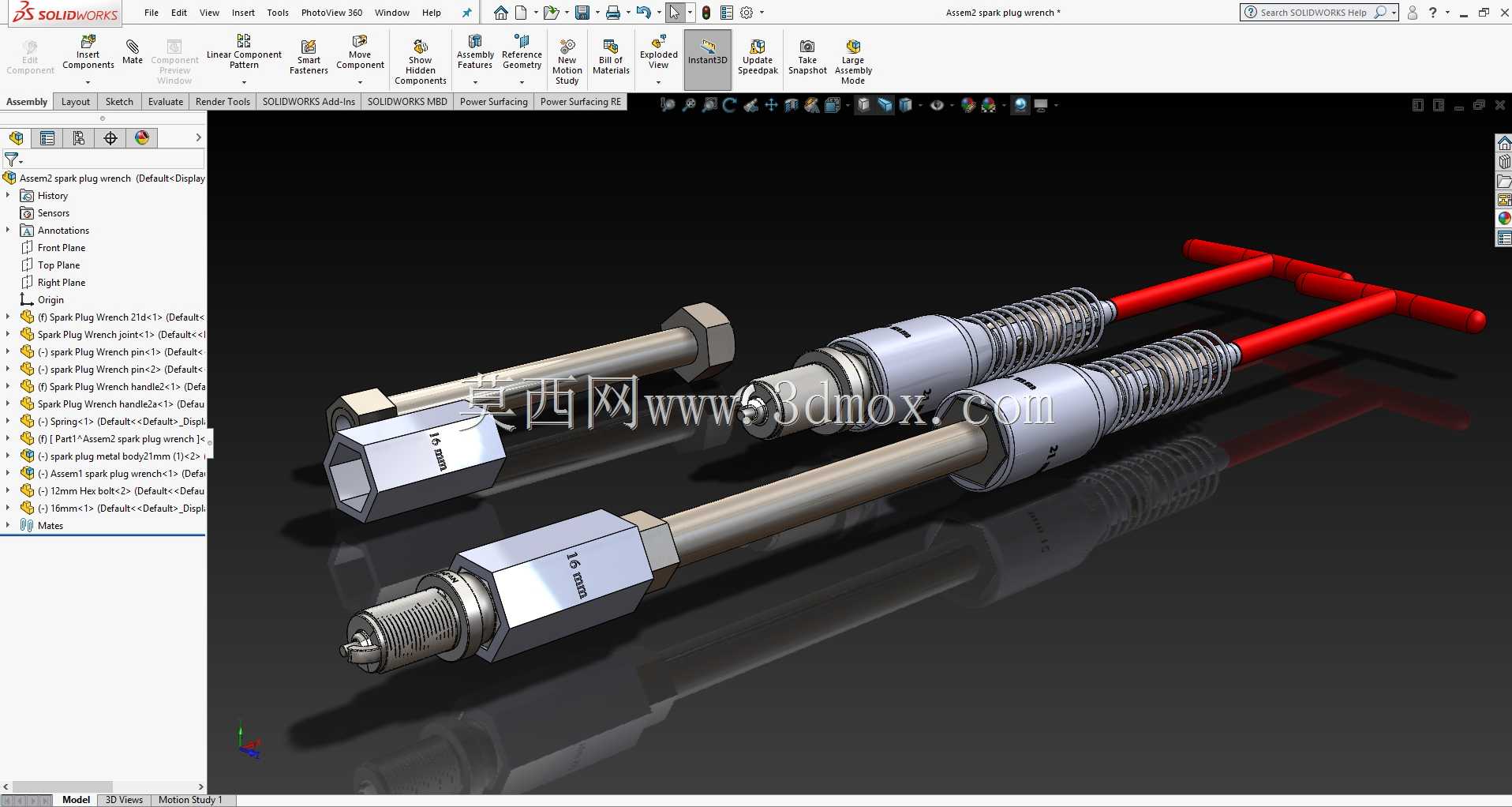The image size is (1512, 807).
Task: Open Insert Components dropdown arrow
Action: [x=88, y=82]
